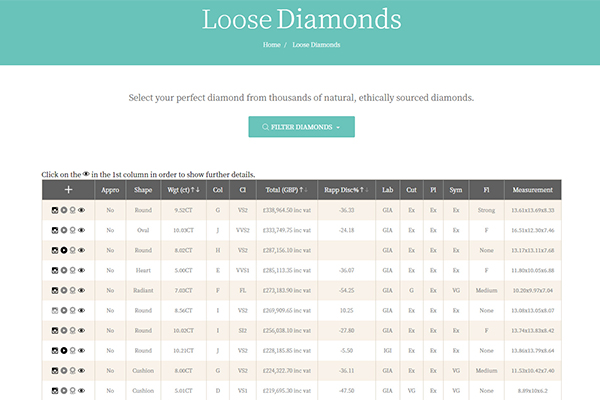Click the 13.61x13.69x8.33 measurement cell
This screenshot has width=600, height=400.
point(533,210)
